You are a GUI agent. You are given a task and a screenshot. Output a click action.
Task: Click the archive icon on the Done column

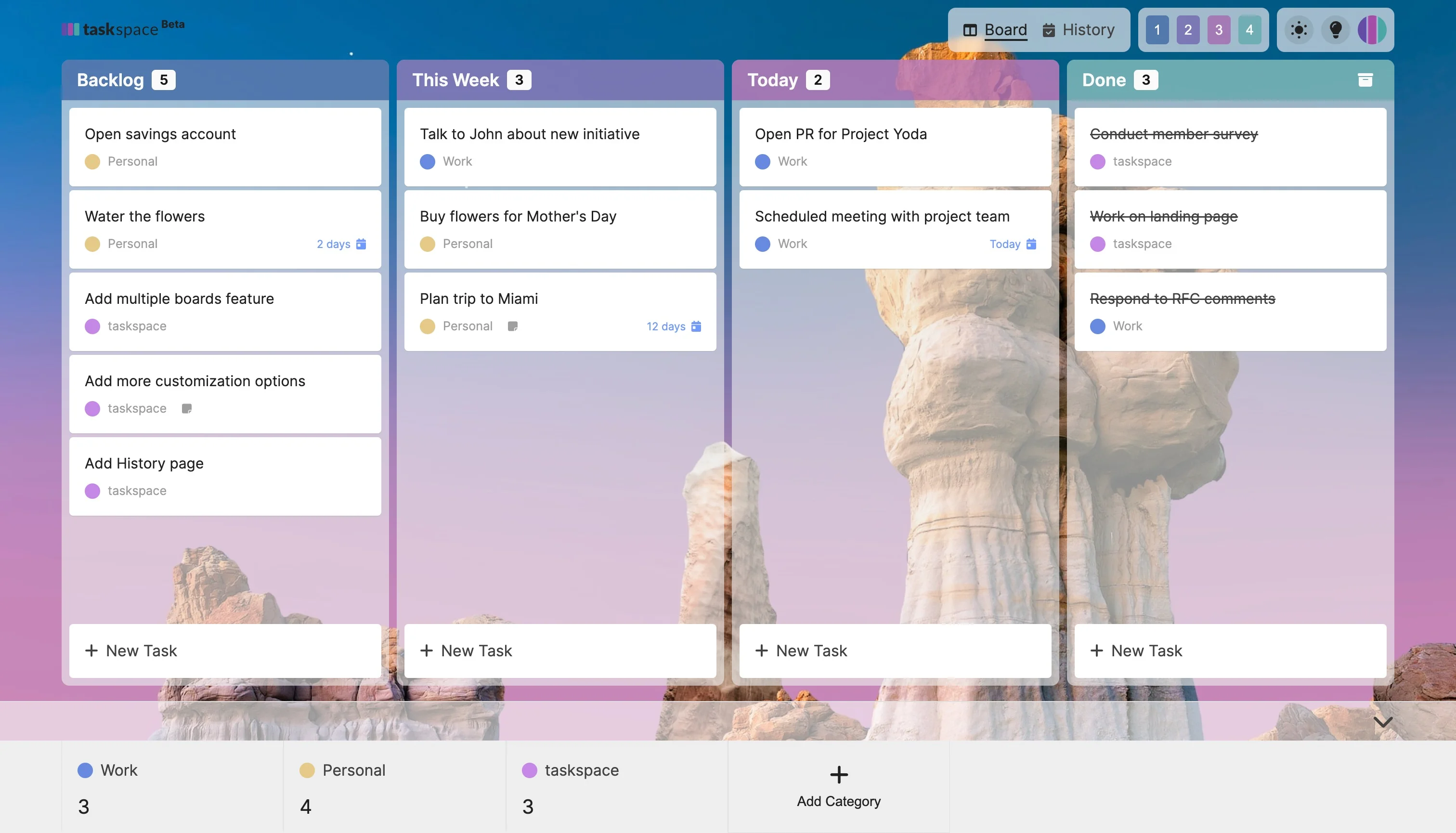pos(1365,79)
